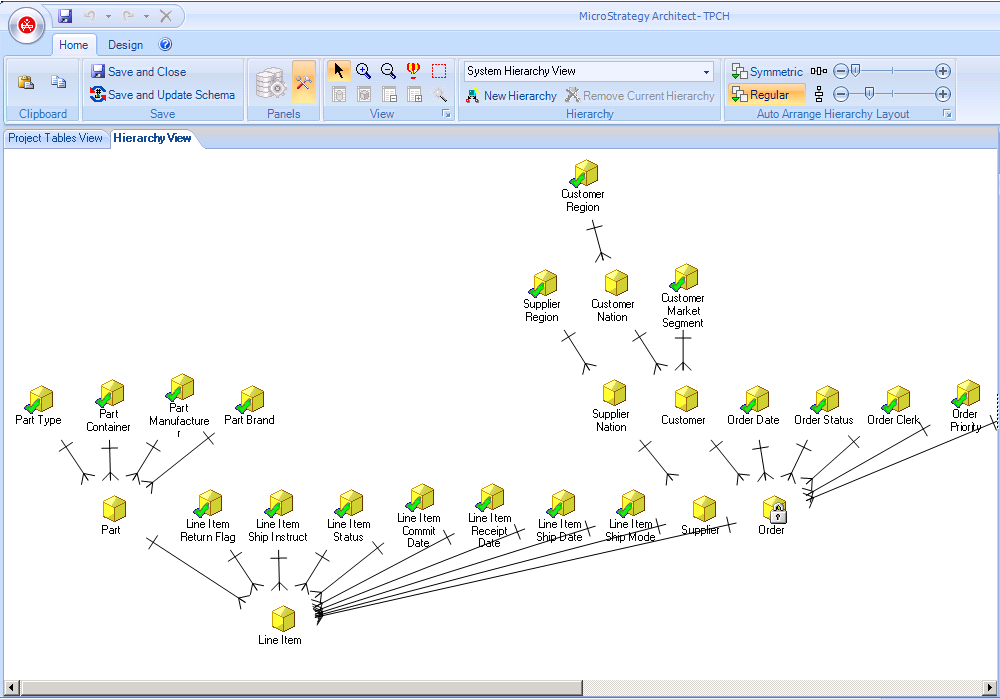
Task: Click the Undo arrow icon
Action: pyautogui.click(x=89, y=16)
